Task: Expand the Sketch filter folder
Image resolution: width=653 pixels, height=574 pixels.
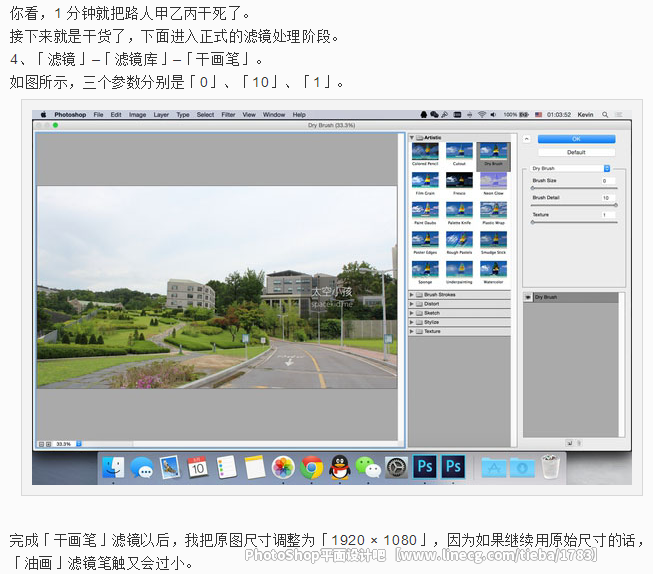Action: 412,313
